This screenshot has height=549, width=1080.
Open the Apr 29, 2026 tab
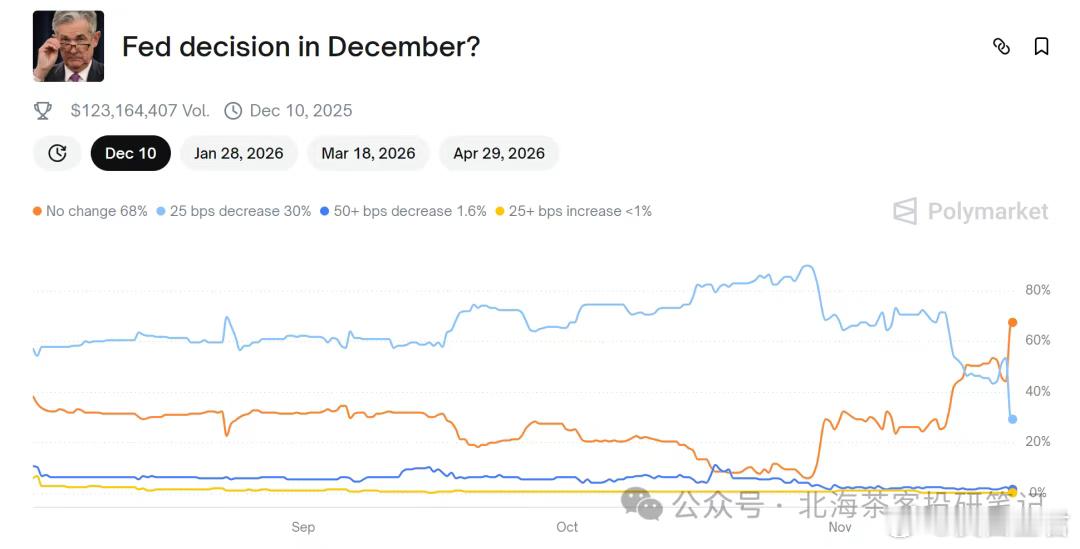[x=499, y=153]
